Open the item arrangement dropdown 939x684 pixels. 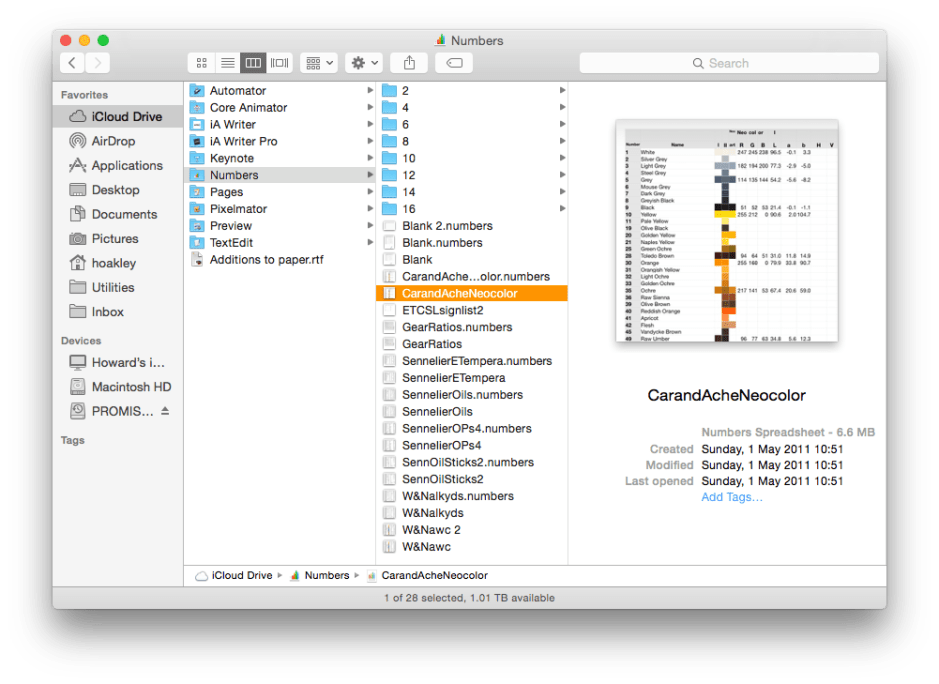318,62
